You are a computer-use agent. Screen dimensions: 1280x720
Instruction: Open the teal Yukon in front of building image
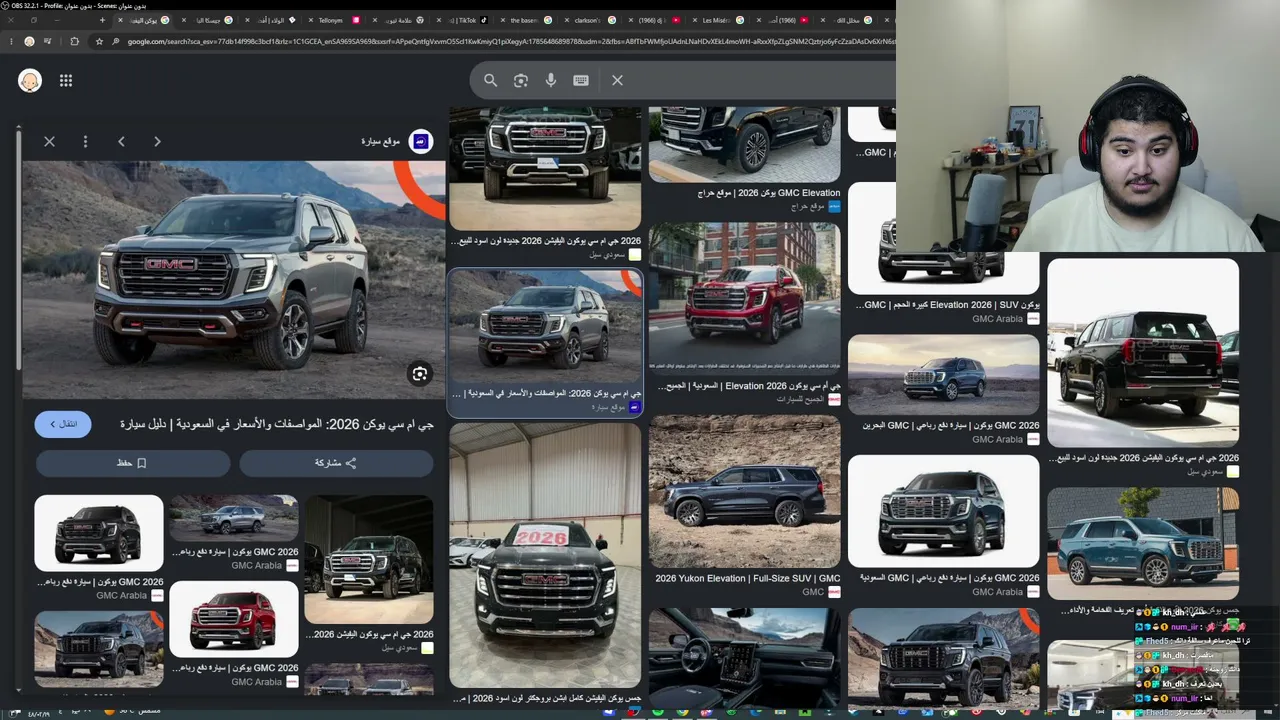(1143, 543)
